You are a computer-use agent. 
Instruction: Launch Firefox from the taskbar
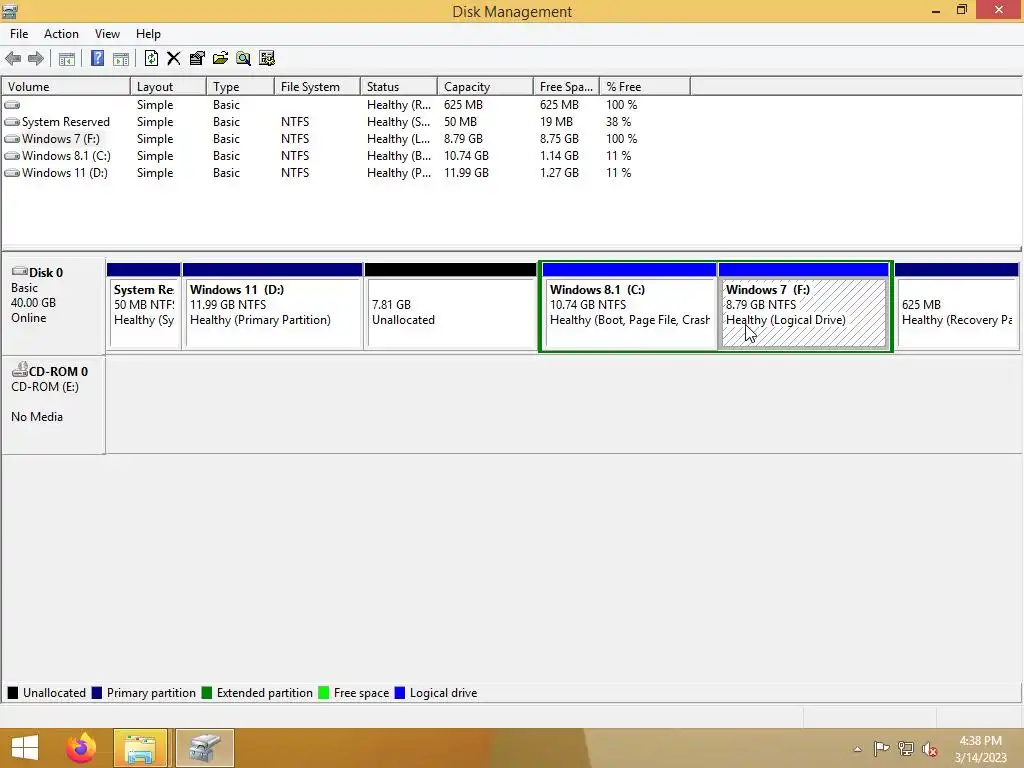81,748
